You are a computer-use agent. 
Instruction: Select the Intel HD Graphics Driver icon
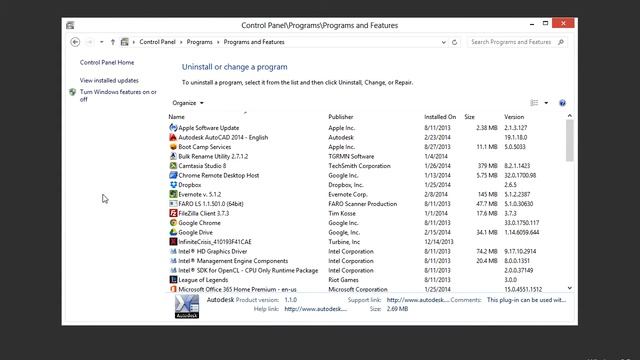[173, 251]
